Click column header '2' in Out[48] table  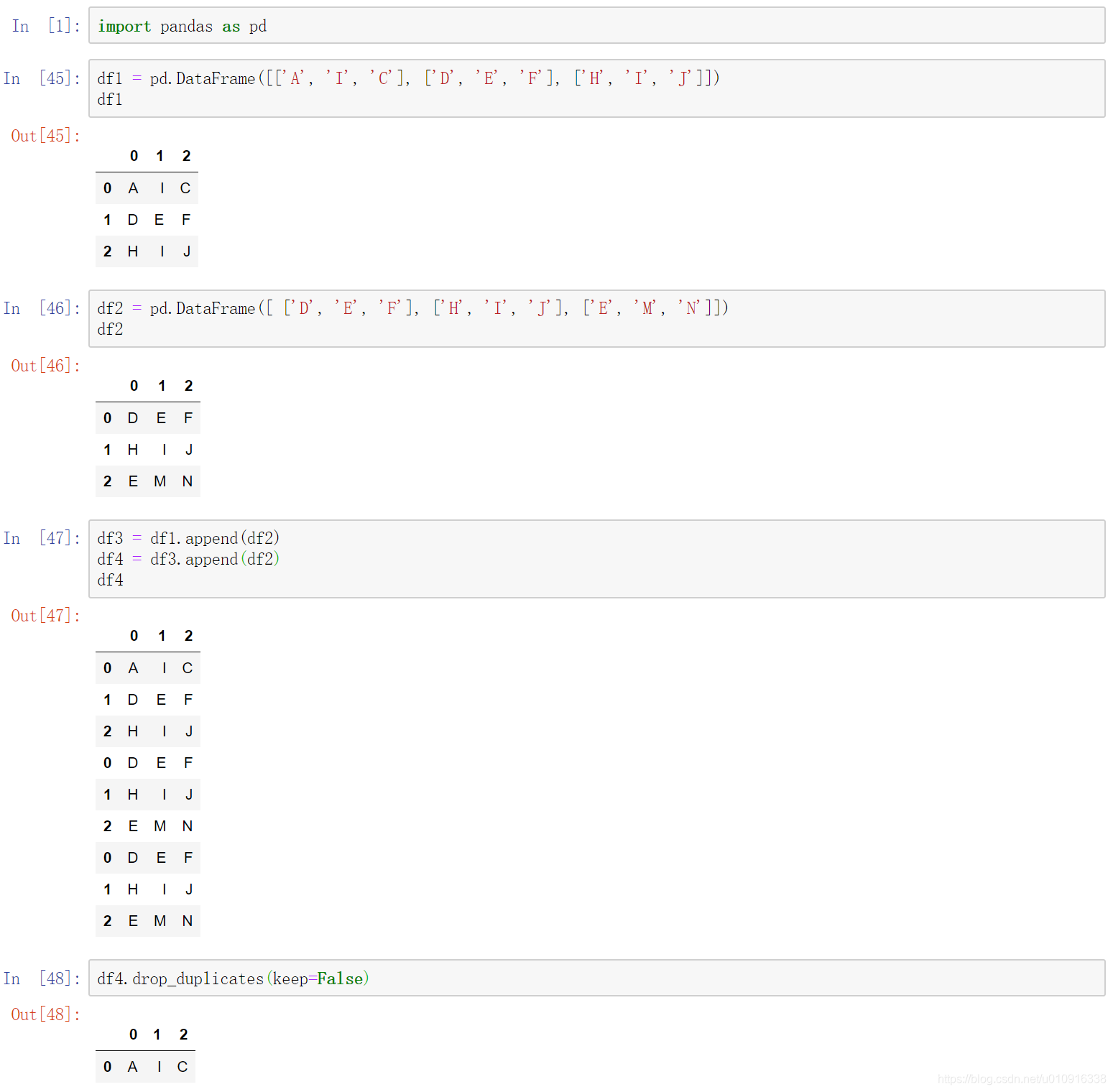[x=183, y=1035]
